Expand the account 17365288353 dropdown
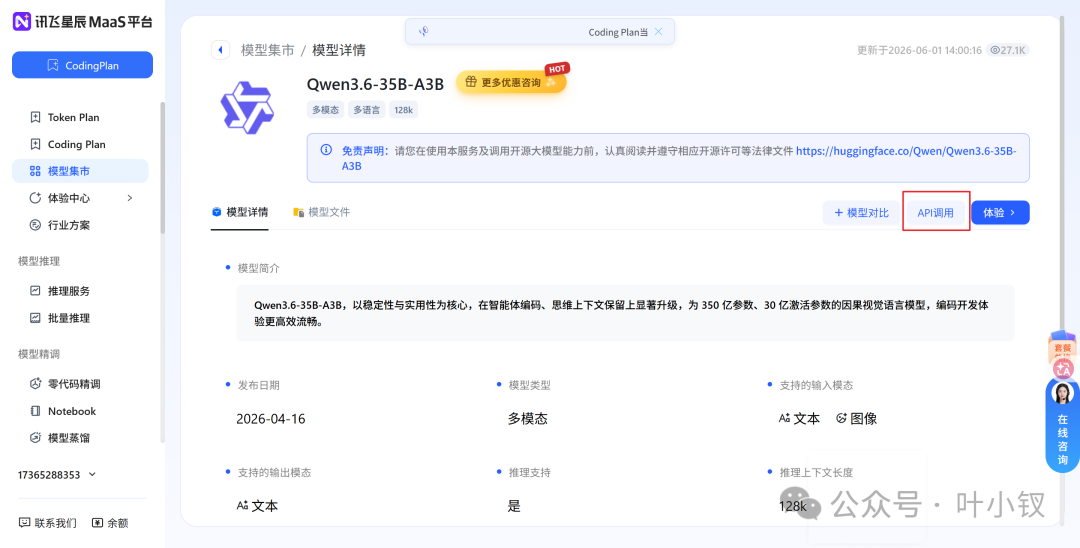 point(57,475)
